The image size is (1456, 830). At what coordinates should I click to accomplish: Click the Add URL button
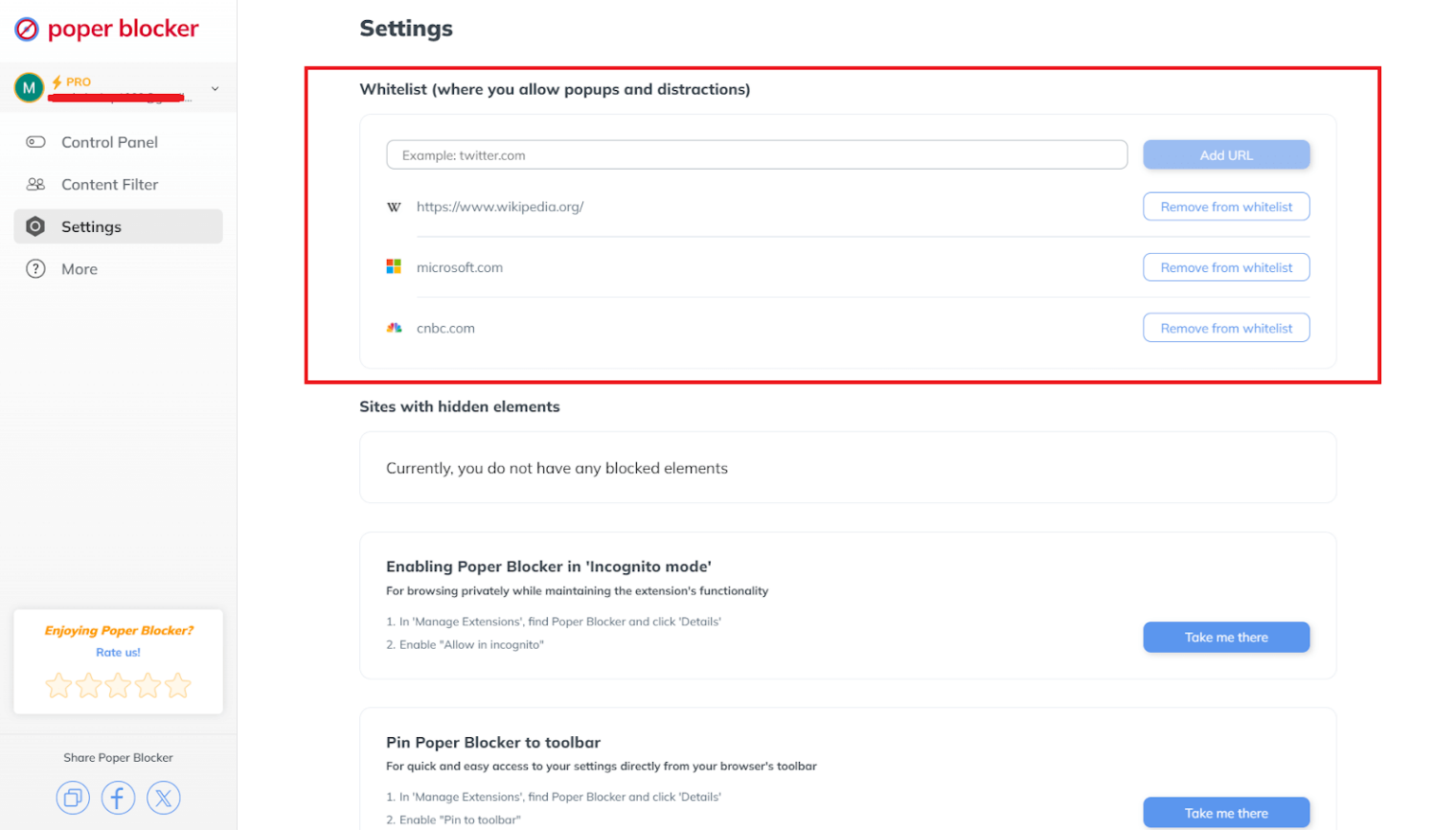1226,155
